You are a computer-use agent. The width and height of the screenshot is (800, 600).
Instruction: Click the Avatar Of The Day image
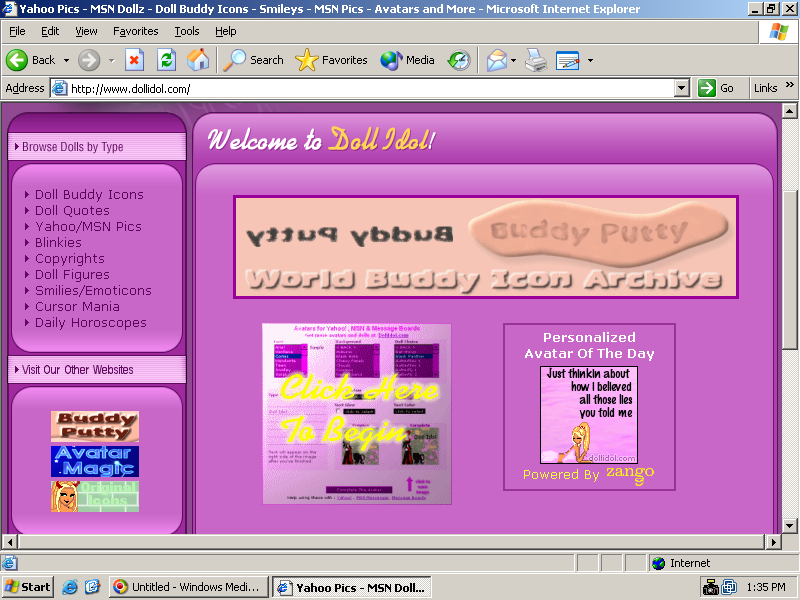[x=589, y=415]
